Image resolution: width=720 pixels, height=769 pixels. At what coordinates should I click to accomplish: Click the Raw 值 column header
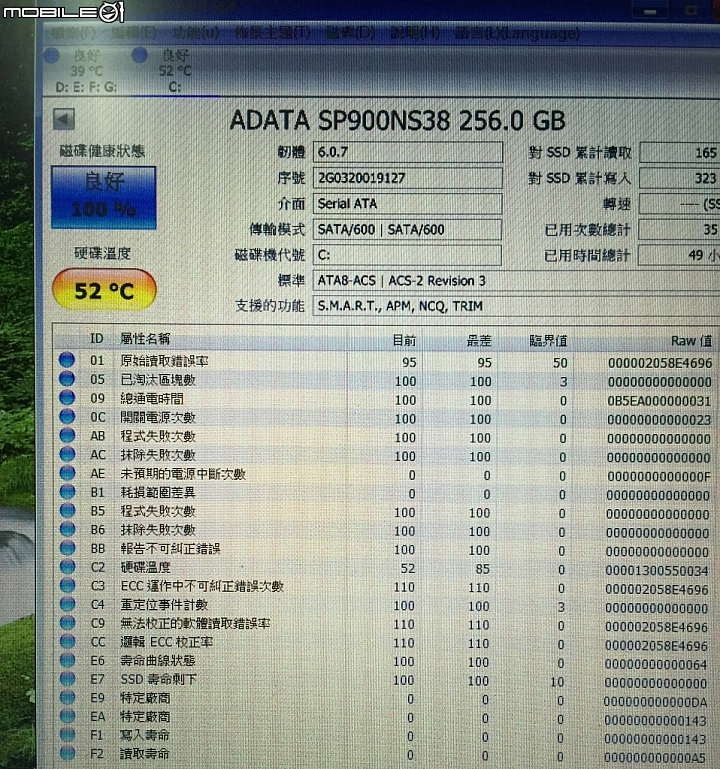point(692,340)
